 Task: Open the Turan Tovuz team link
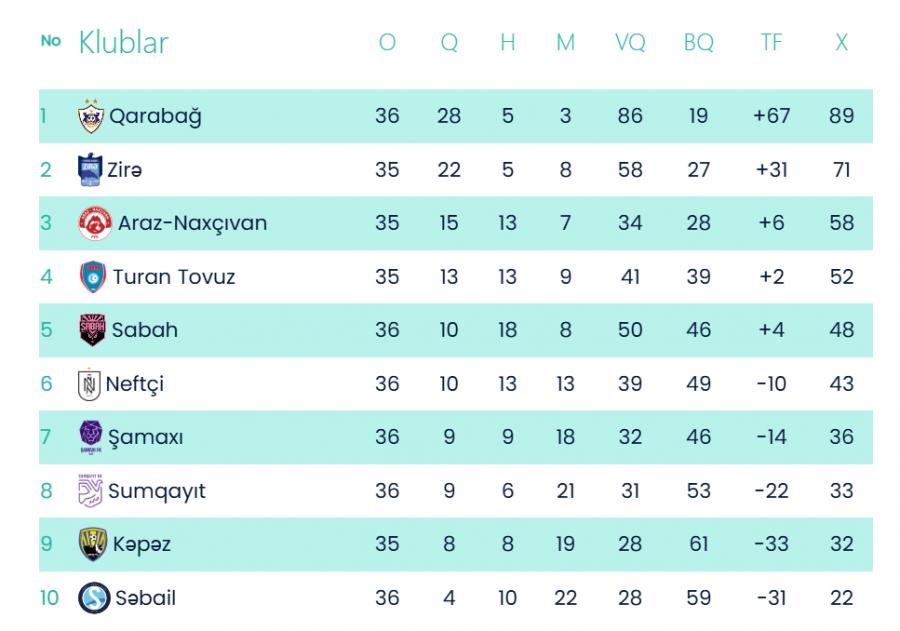[174, 277]
